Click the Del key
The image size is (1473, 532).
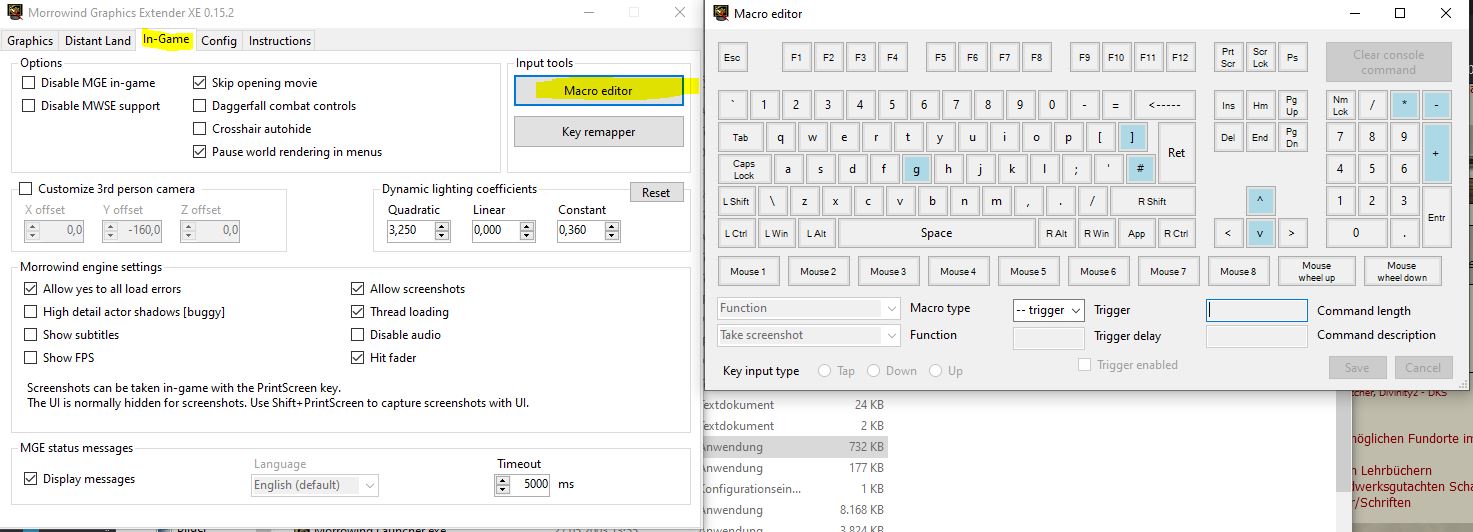tap(1228, 137)
